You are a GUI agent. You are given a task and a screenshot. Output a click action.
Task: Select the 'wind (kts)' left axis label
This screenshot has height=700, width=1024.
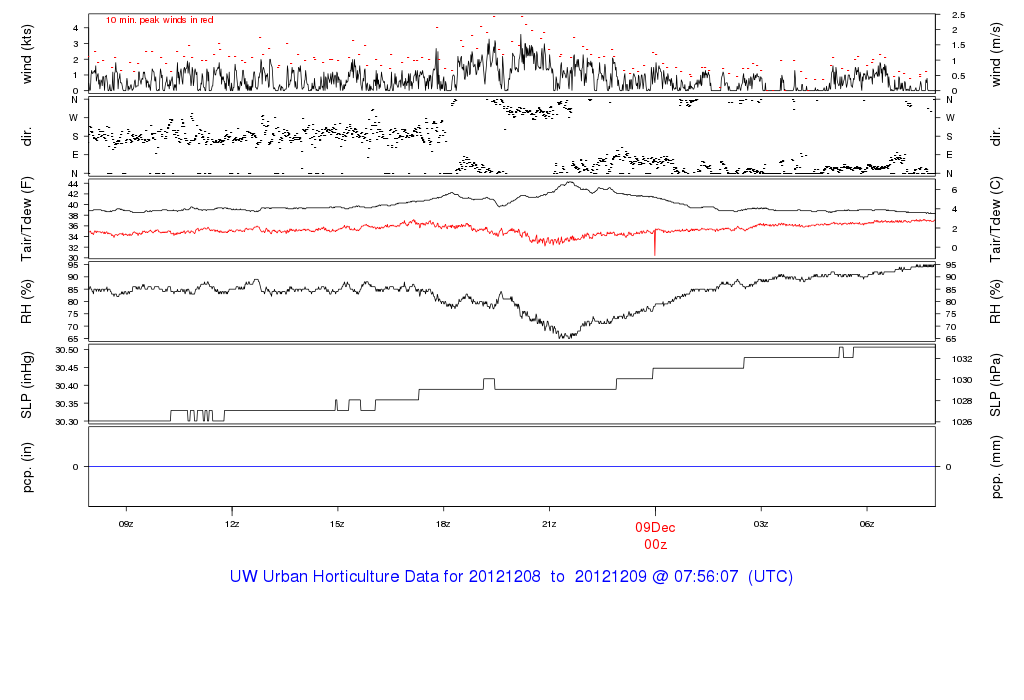tap(27, 54)
